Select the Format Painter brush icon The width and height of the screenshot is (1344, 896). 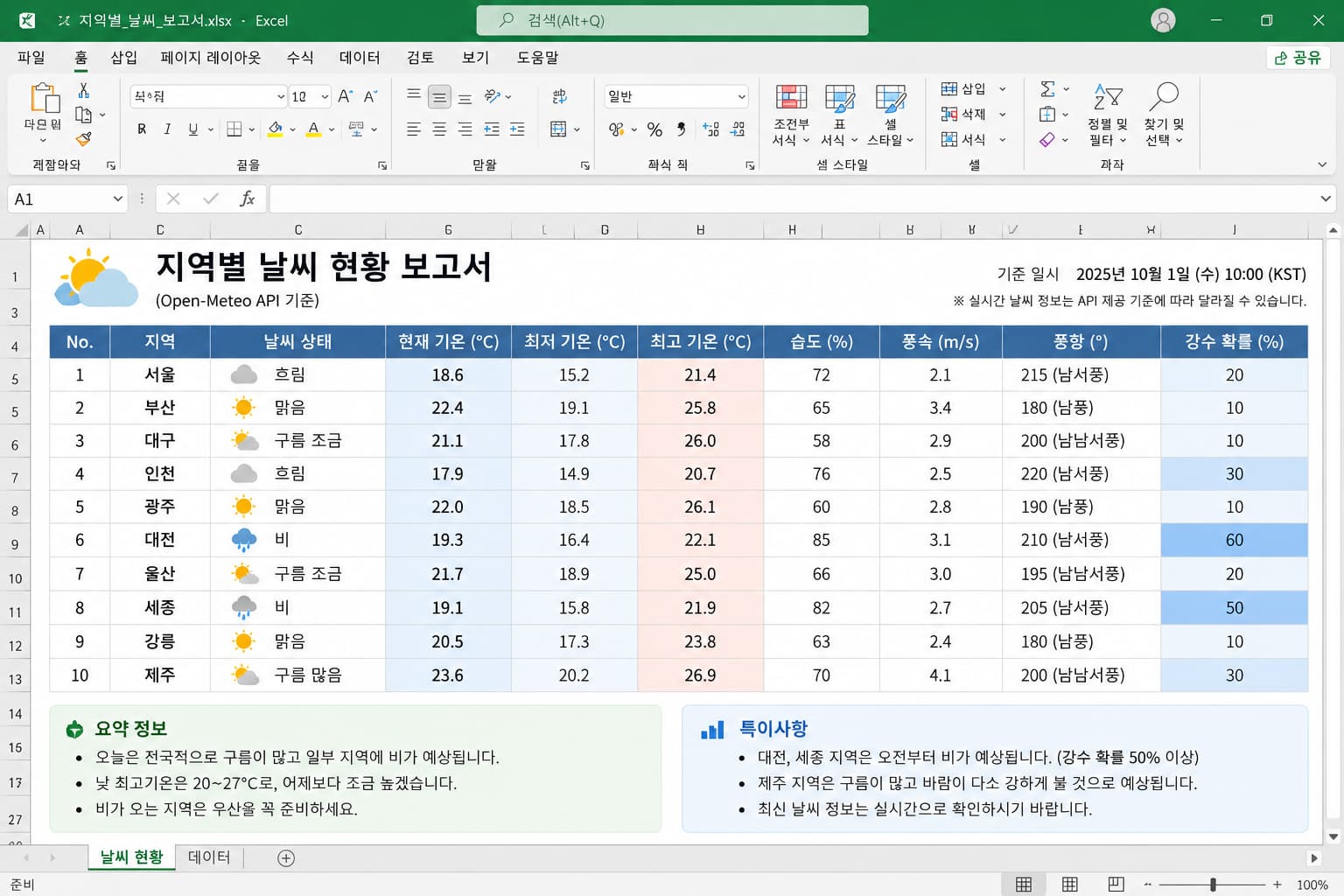point(84,138)
